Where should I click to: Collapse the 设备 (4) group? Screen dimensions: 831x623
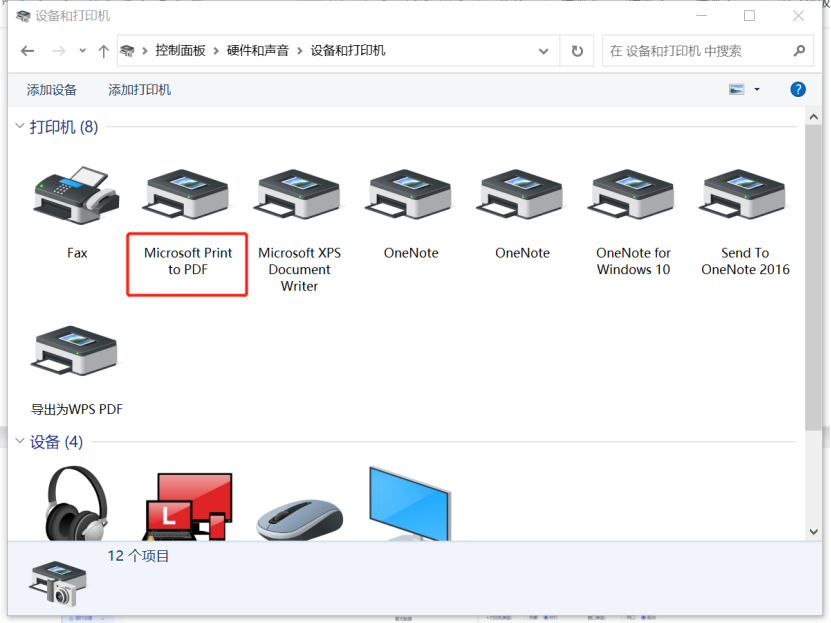coord(20,441)
